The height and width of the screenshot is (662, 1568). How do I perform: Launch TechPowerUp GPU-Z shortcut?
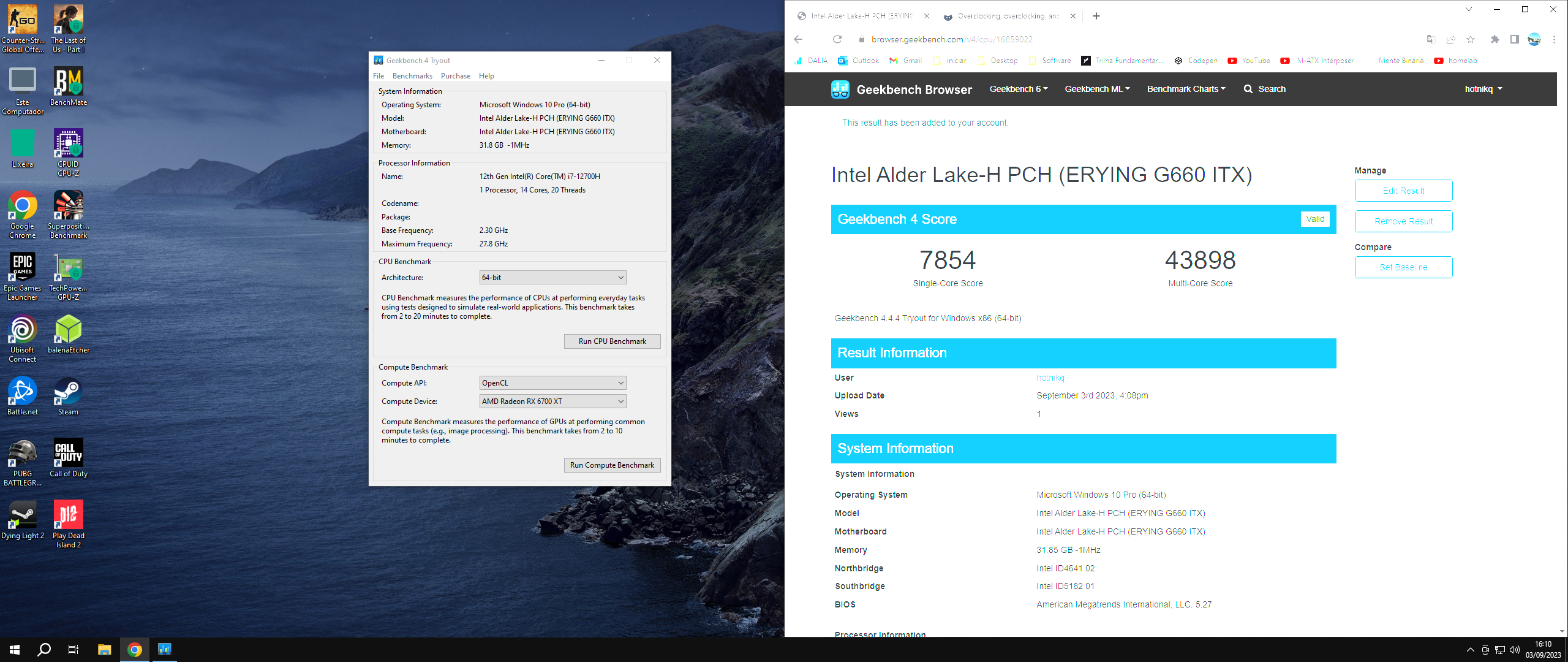pos(68,276)
